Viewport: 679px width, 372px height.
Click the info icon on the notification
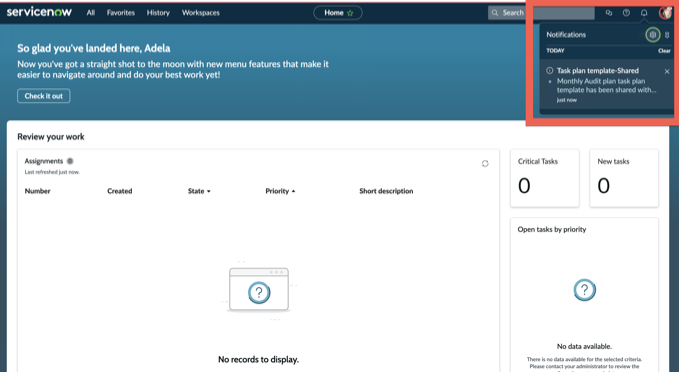click(x=550, y=71)
